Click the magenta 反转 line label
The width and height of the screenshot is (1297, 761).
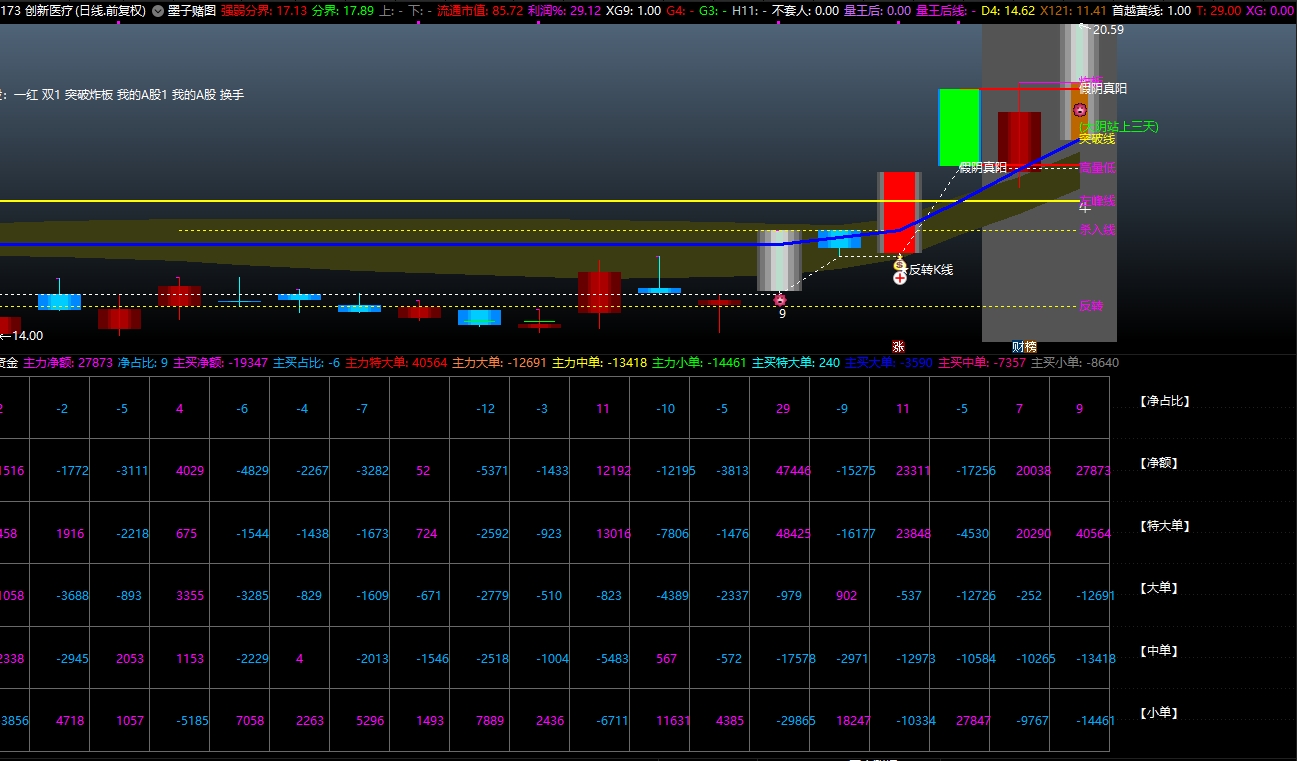point(1091,306)
